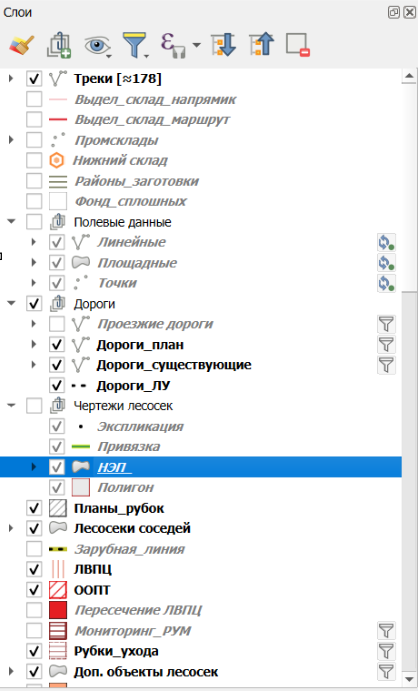Collapse the Полевые данные group
Viewport: 418px width, 691px height.
coord(11,222)
